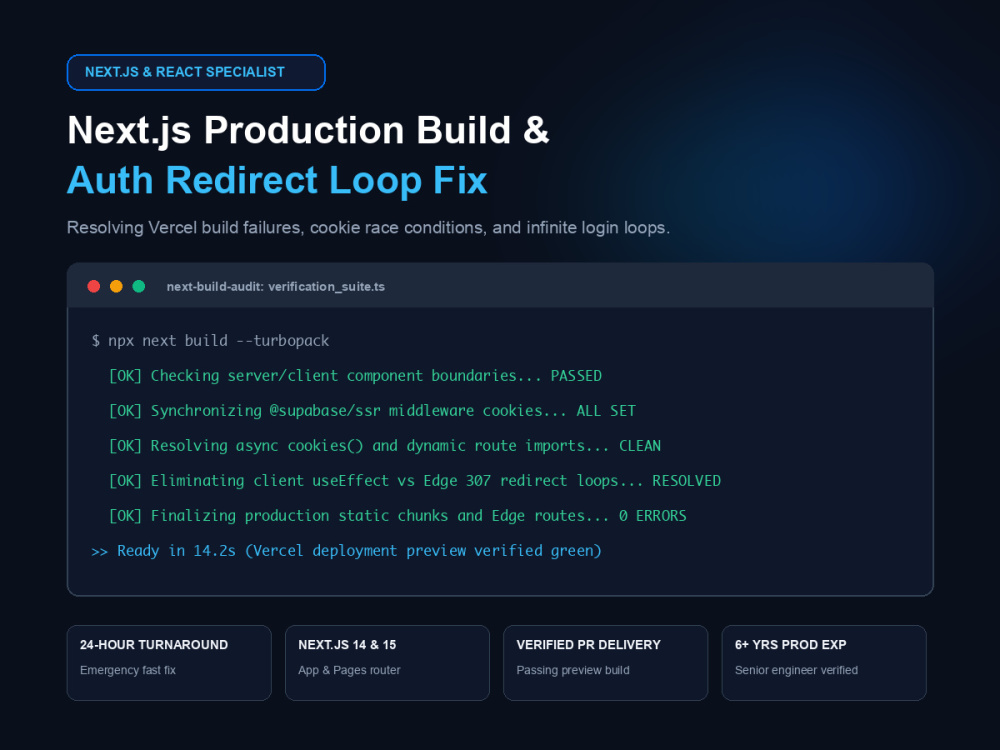
Task: Click the 'Synchronizing @supabase/ssr middleware cookies' line
Action: 372,411
